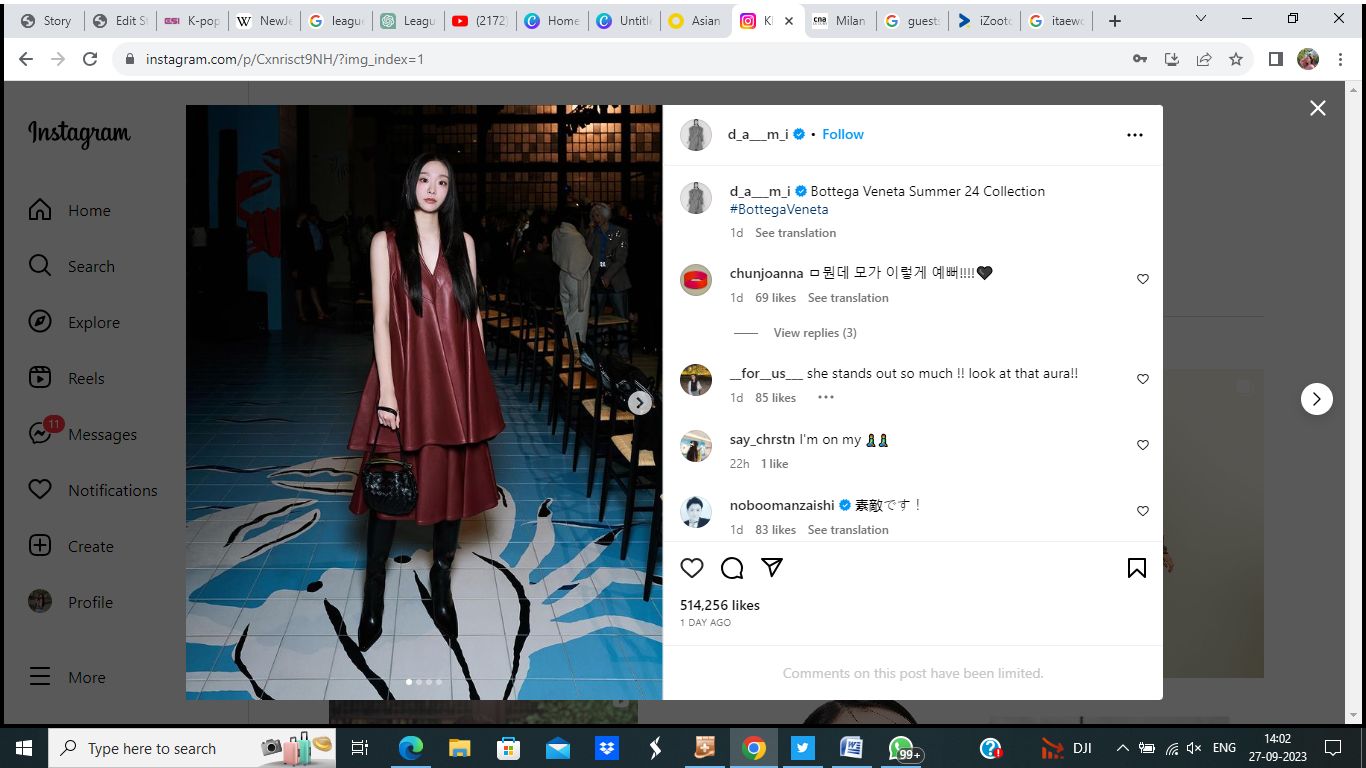1366x768 pixels.
Task: See translation of noboomanzaishi's comment
Action: coord(848,530)
